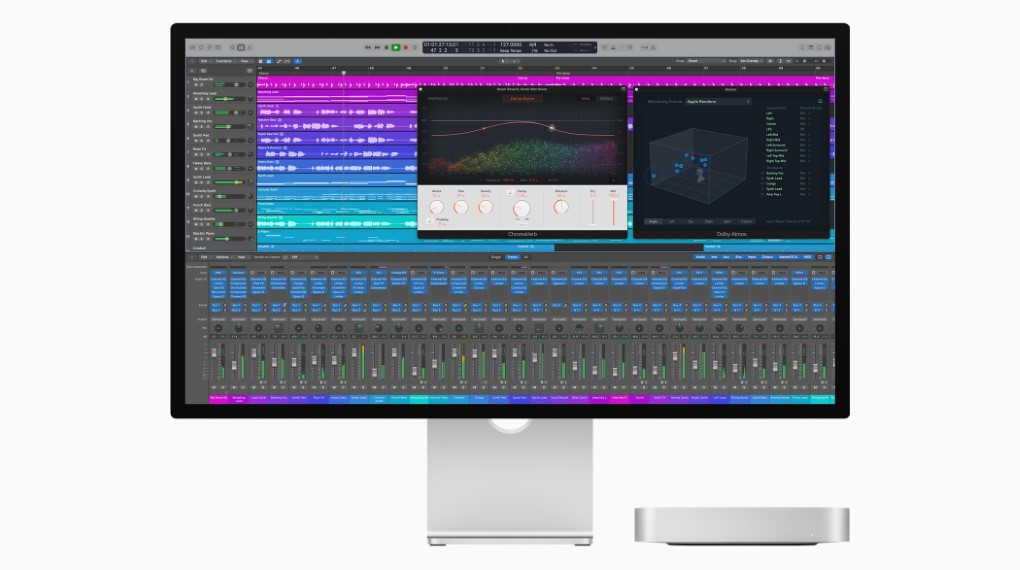Toggle Quick Help in the control bar
The width and height of the screenshot is (1020, 570).
(209, 48)
